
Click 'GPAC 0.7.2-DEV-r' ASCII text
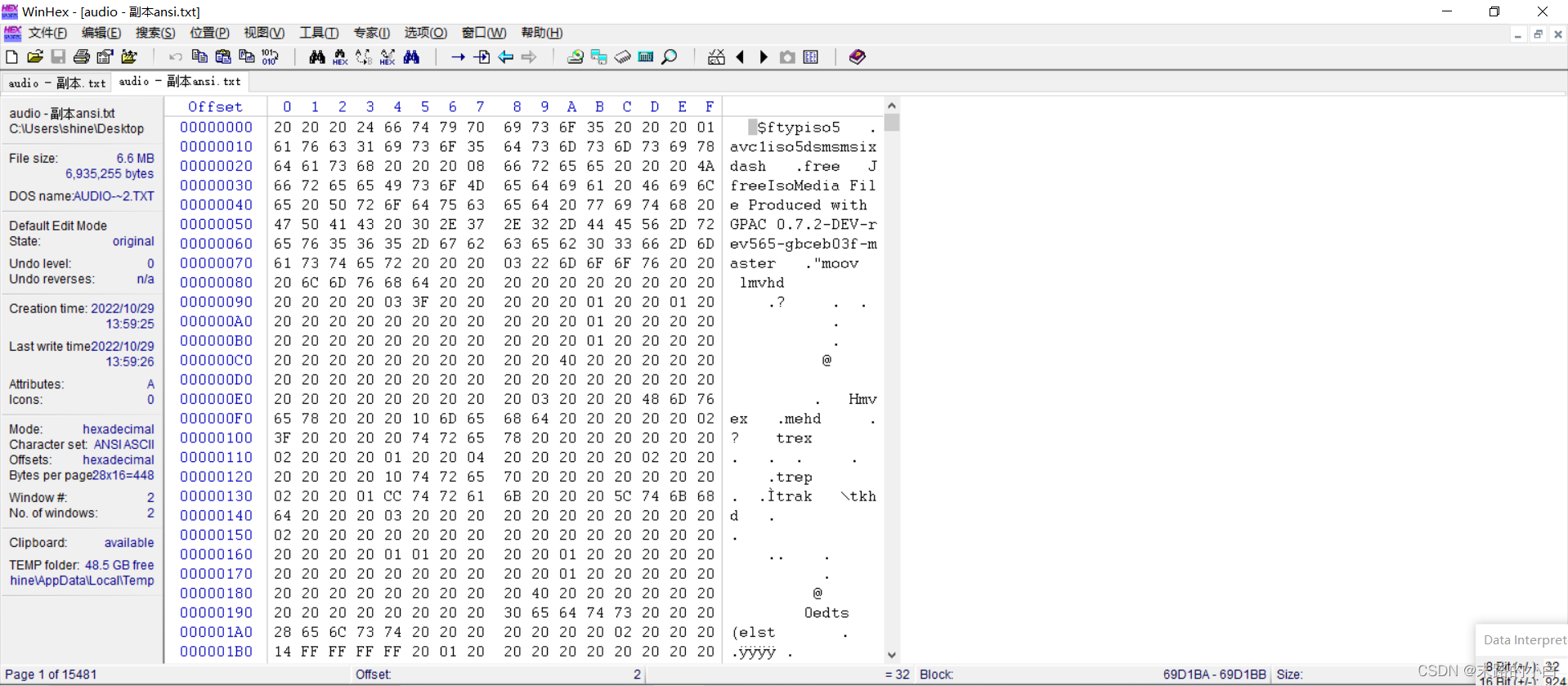click(x=803, y=224)
